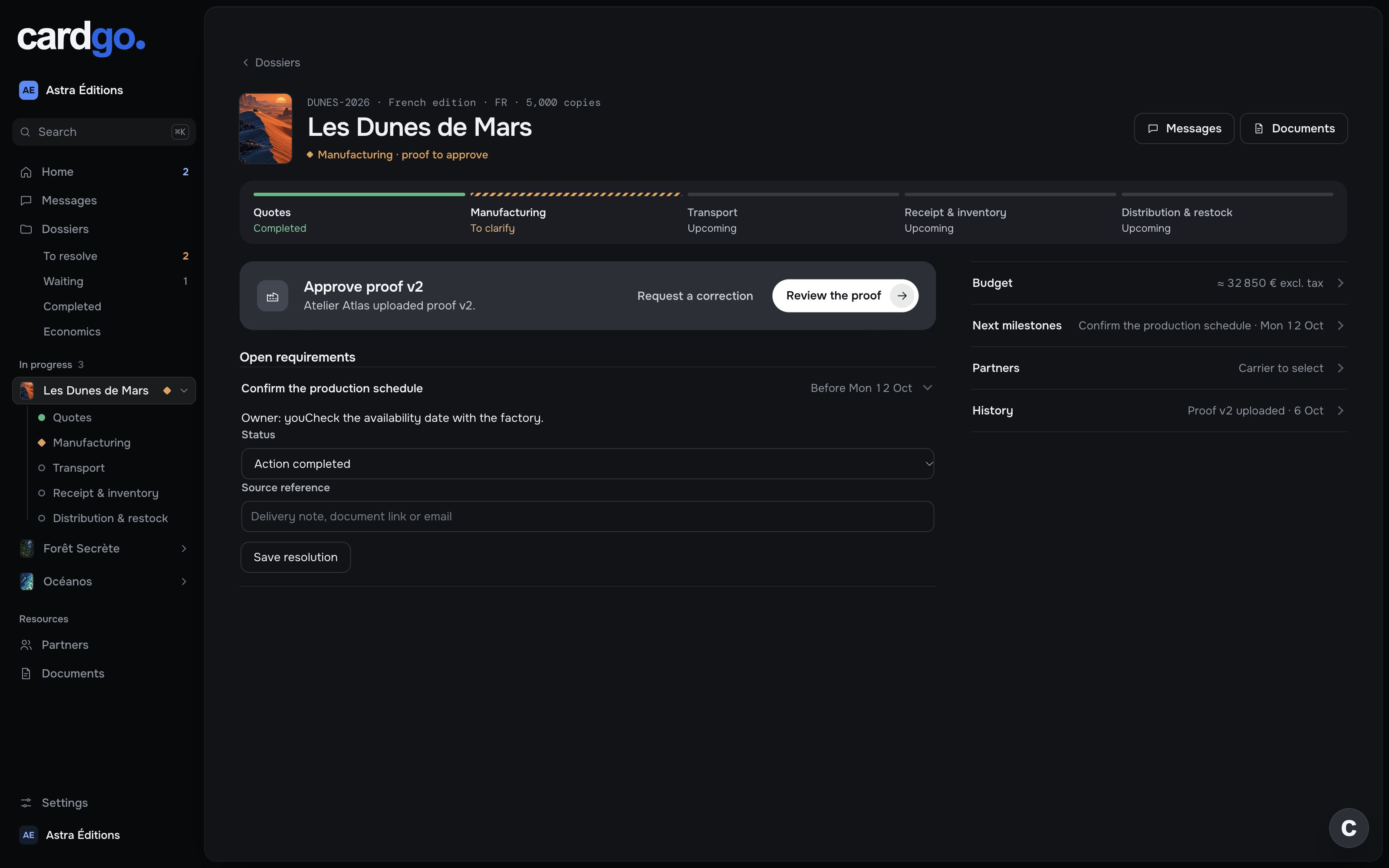Expand the Océanos dossier

184,582
